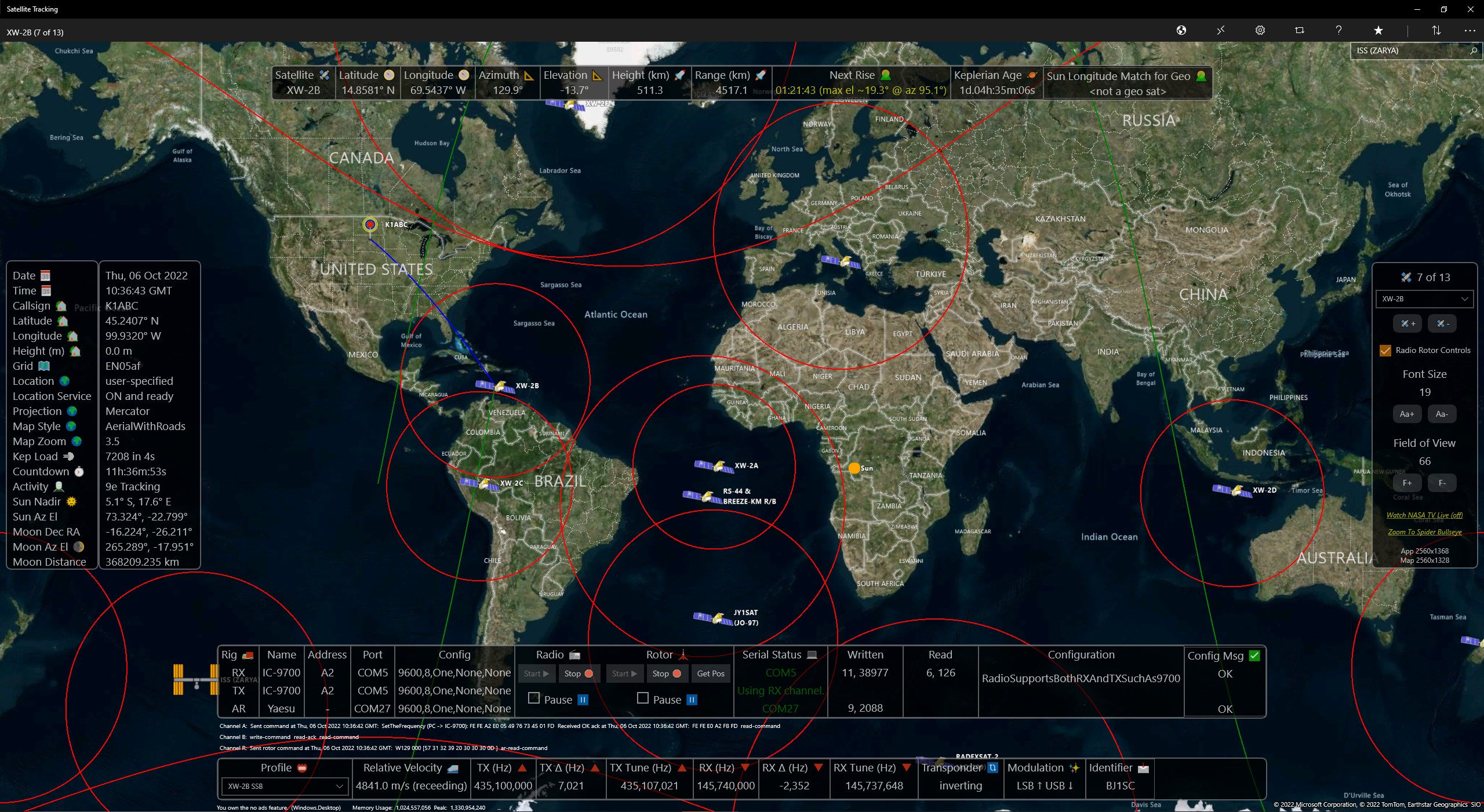Uncheck Radio Rotor Controls
The image size is (1484, 812).
click(1385, 350)
